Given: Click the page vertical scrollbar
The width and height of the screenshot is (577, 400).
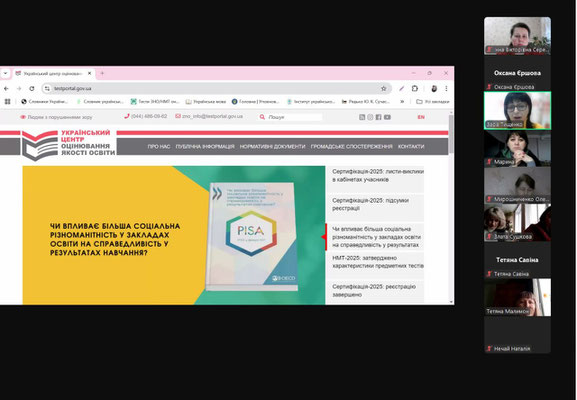Looking at the screenshot, I should (x=451, y=135).
